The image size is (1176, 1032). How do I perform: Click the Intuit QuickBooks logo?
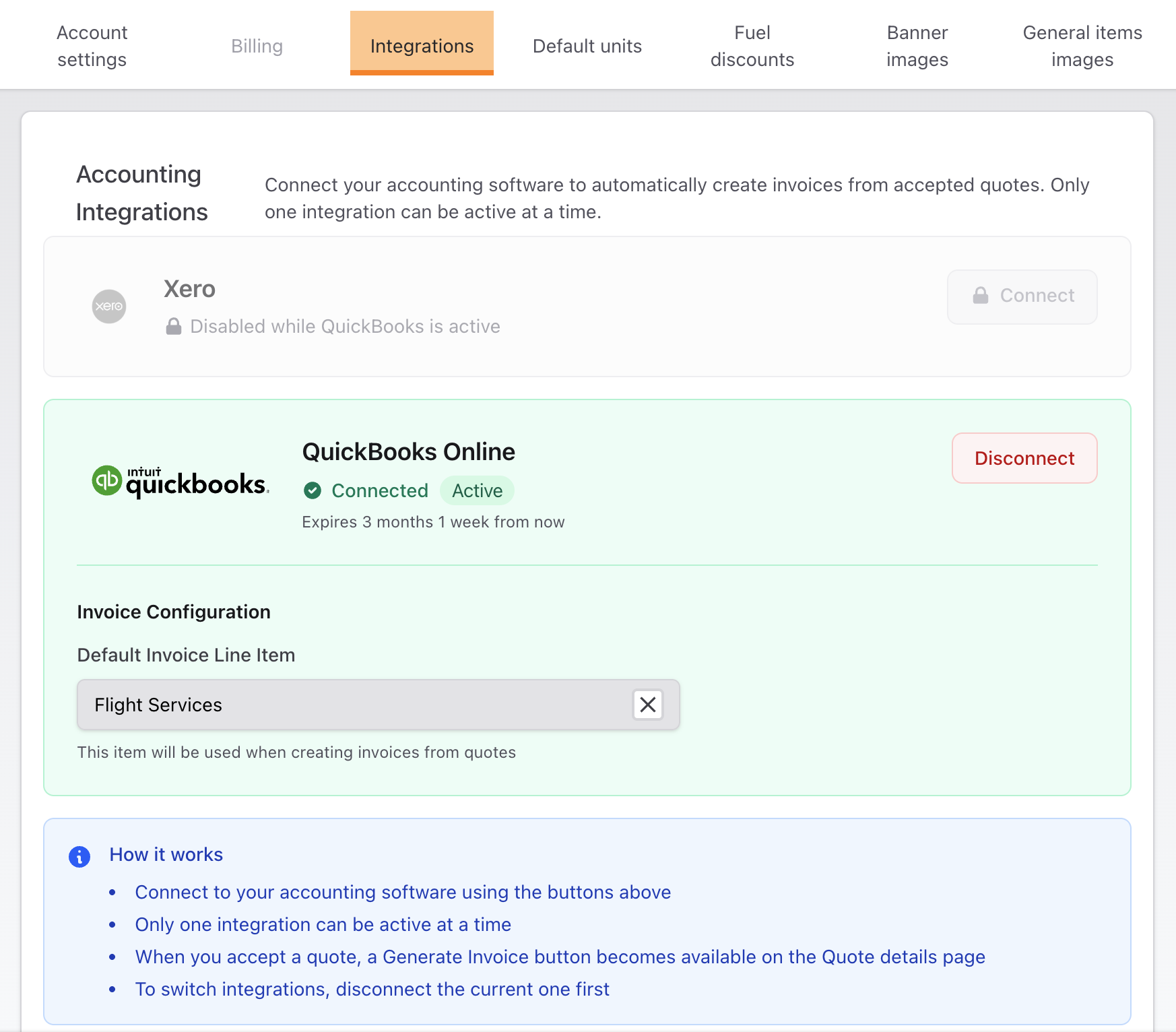pos(180,482)
